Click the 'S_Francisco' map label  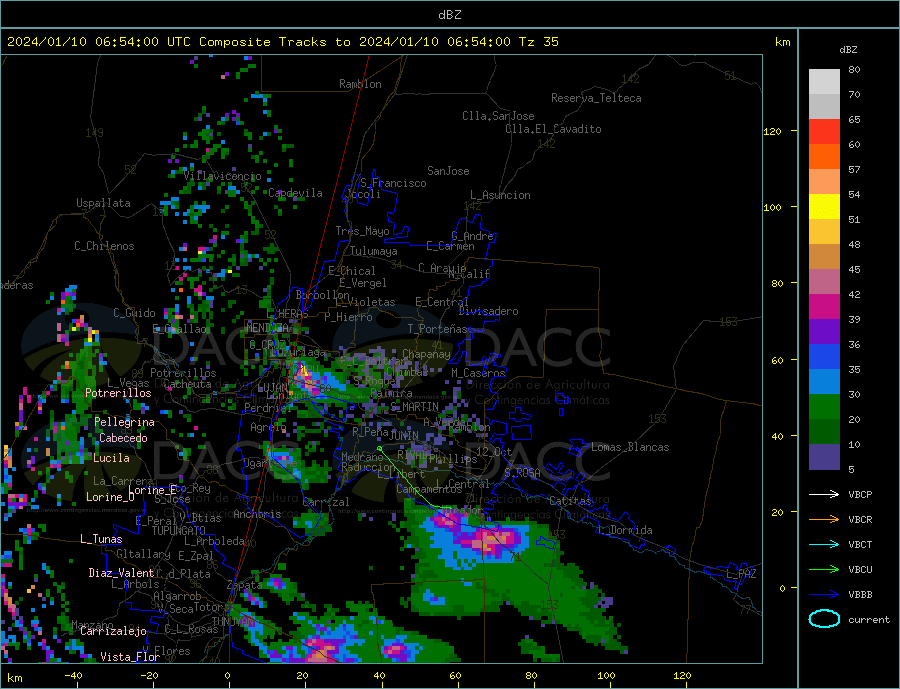click(x=393, y=183)
